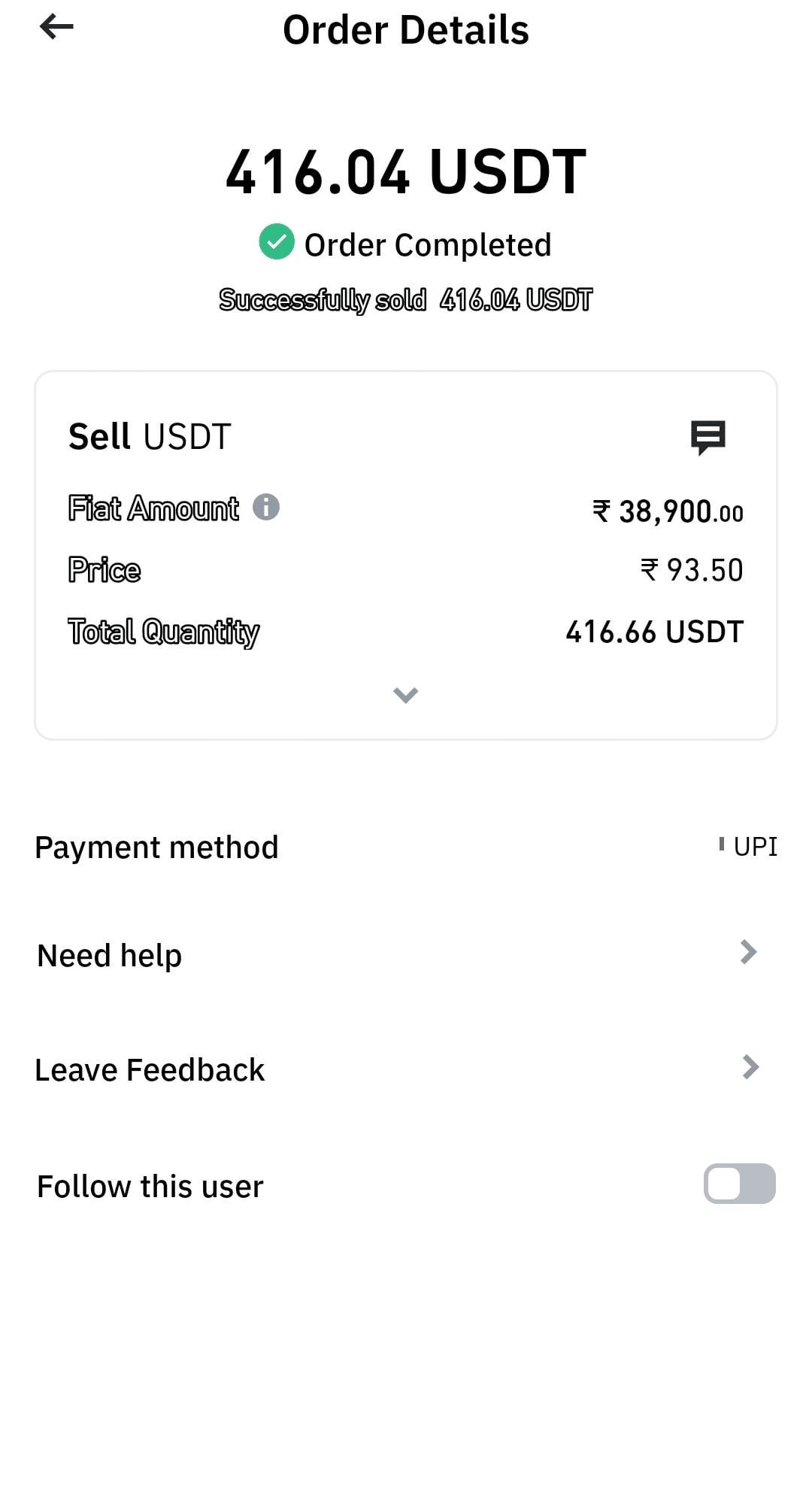812x1504 pixels.
Task: Tap the Payment method label
Action: pos(156,848)
